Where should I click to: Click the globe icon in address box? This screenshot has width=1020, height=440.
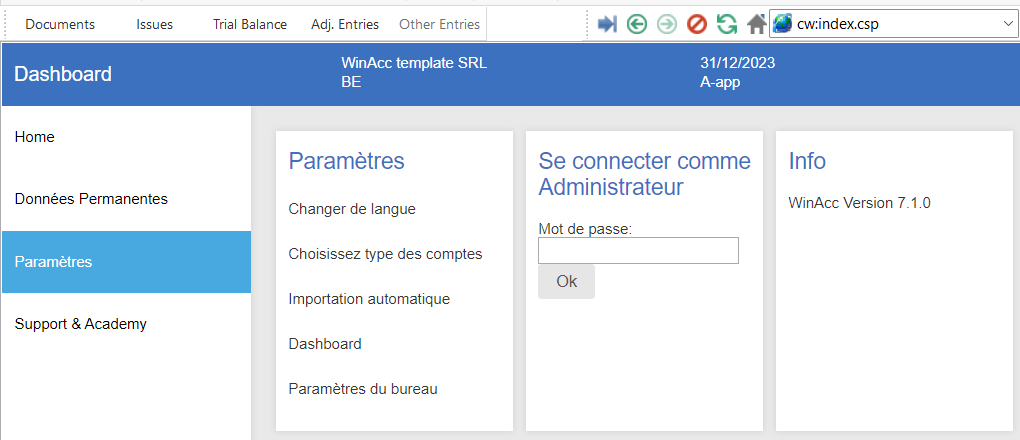click(x=783, y=25)
